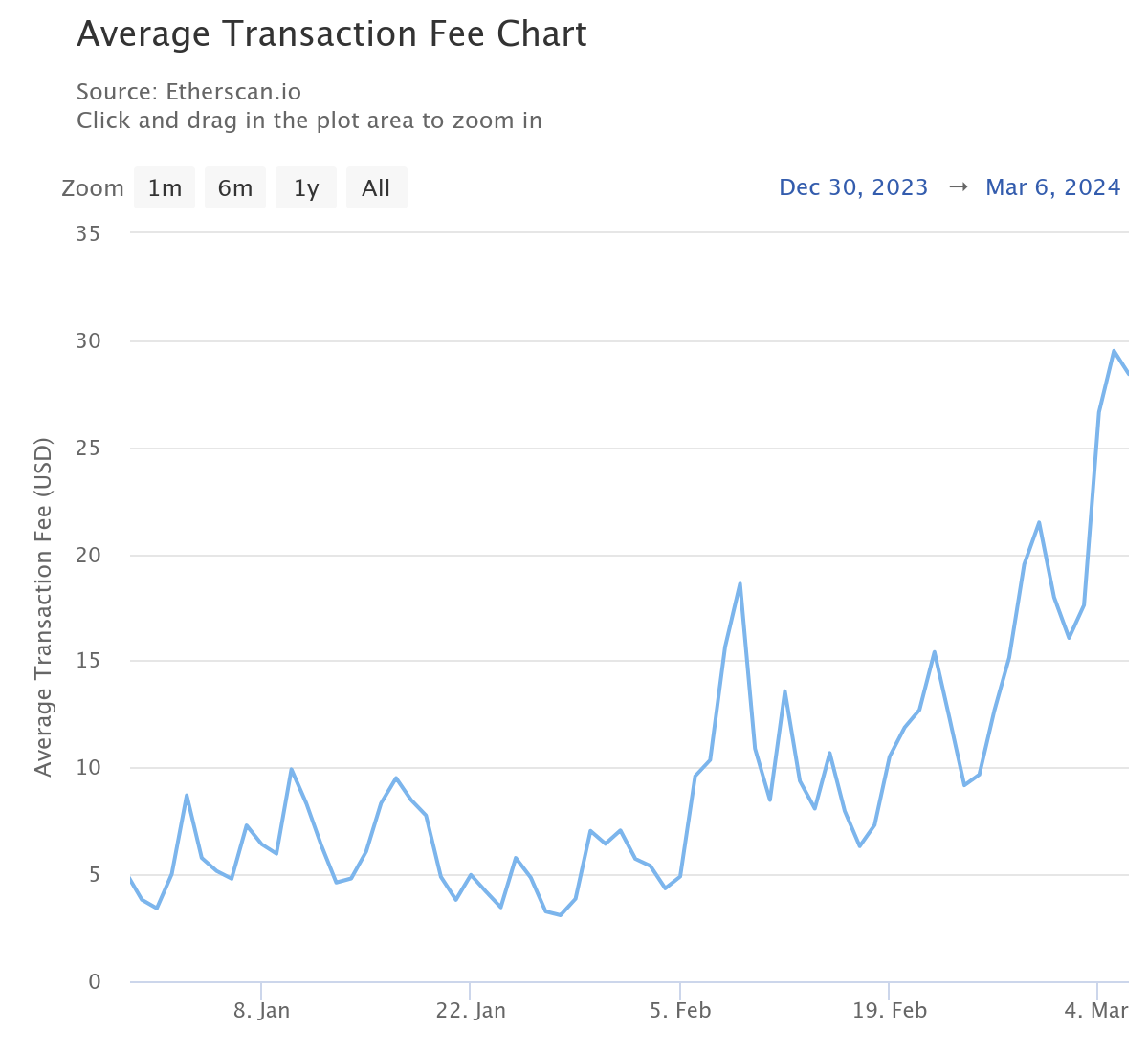Click the 8. Jan axis label
The width and height of the screenshot is (1148, 1052).
[262, 1010]
